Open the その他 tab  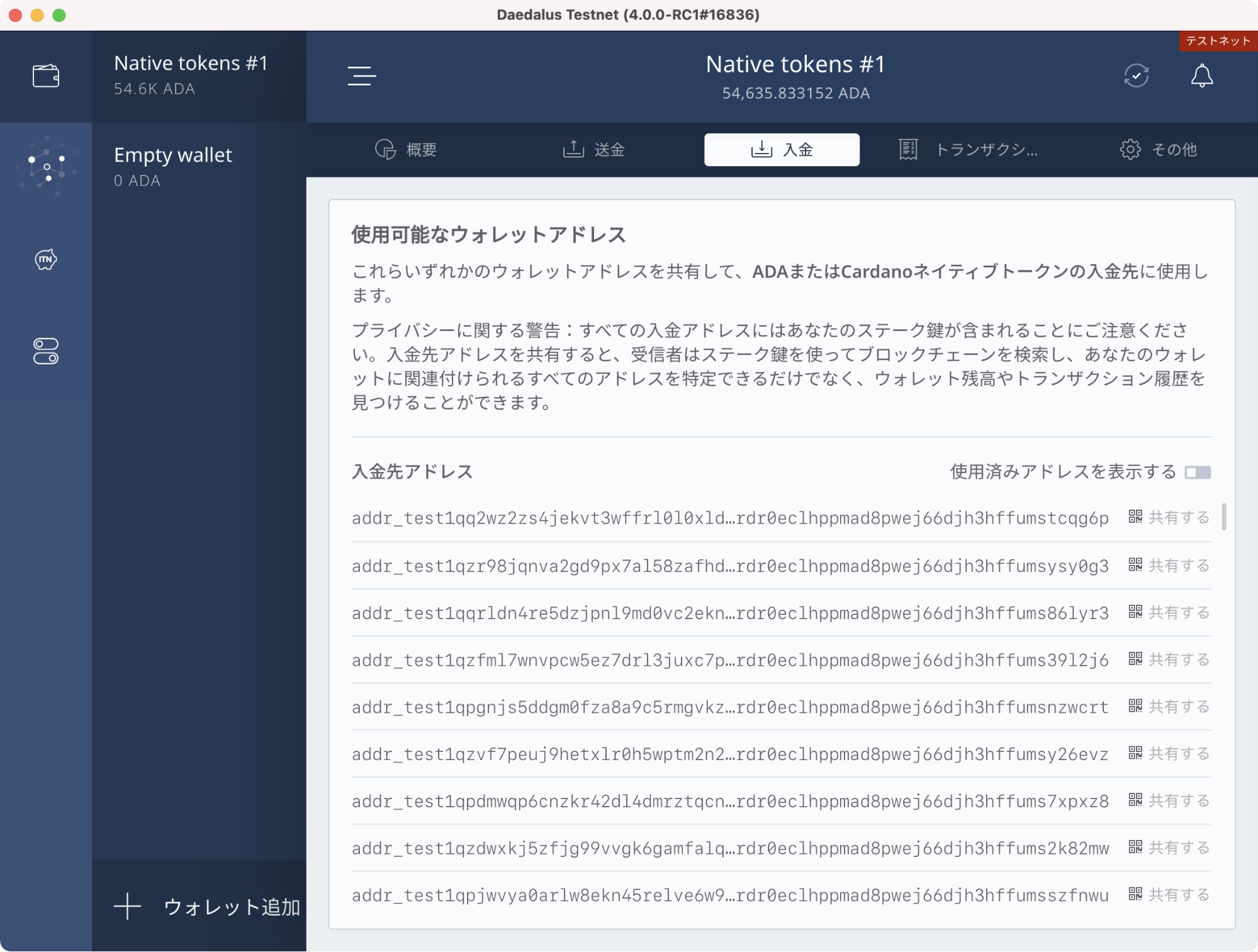coord(1158,150)
